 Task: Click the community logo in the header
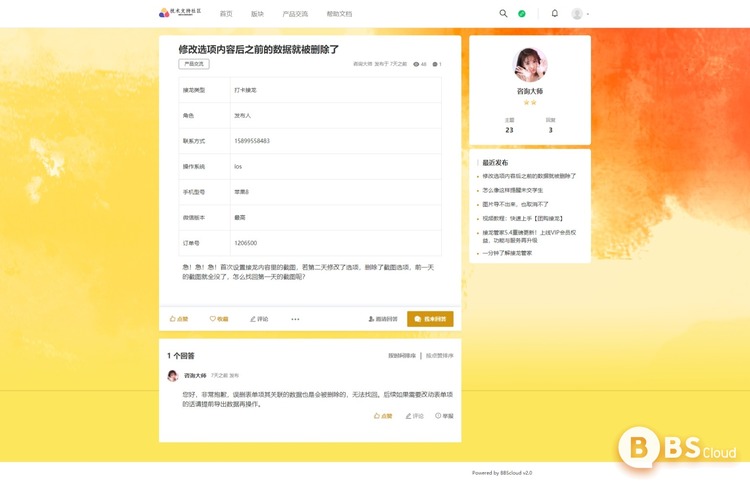pos(180,12)
